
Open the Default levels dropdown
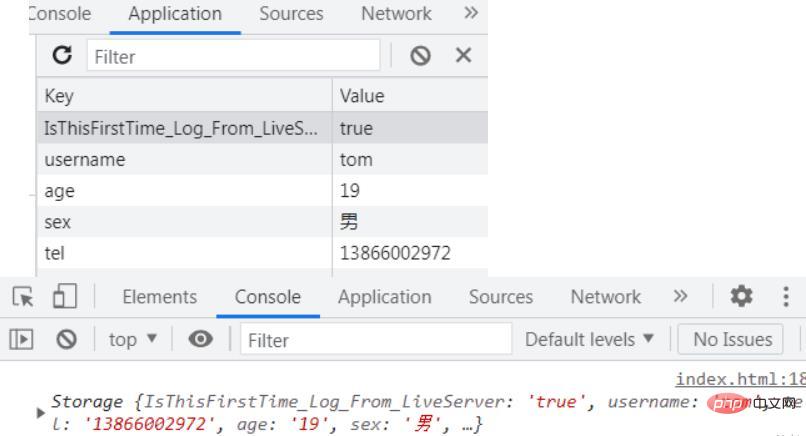coord(590,340)
